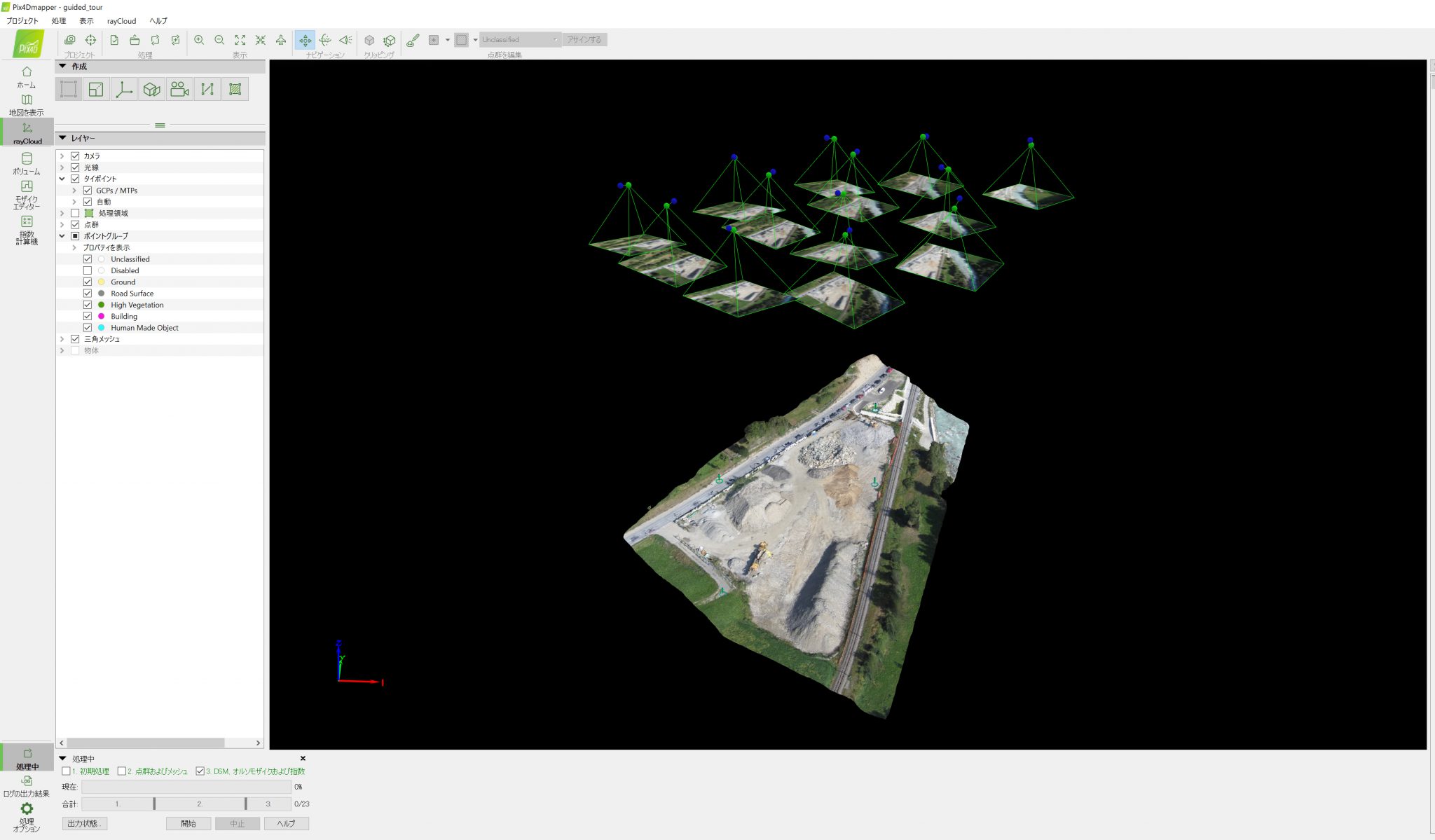
Task: Click the pink color swatch beside Building
Action: (x=101, y=316)
